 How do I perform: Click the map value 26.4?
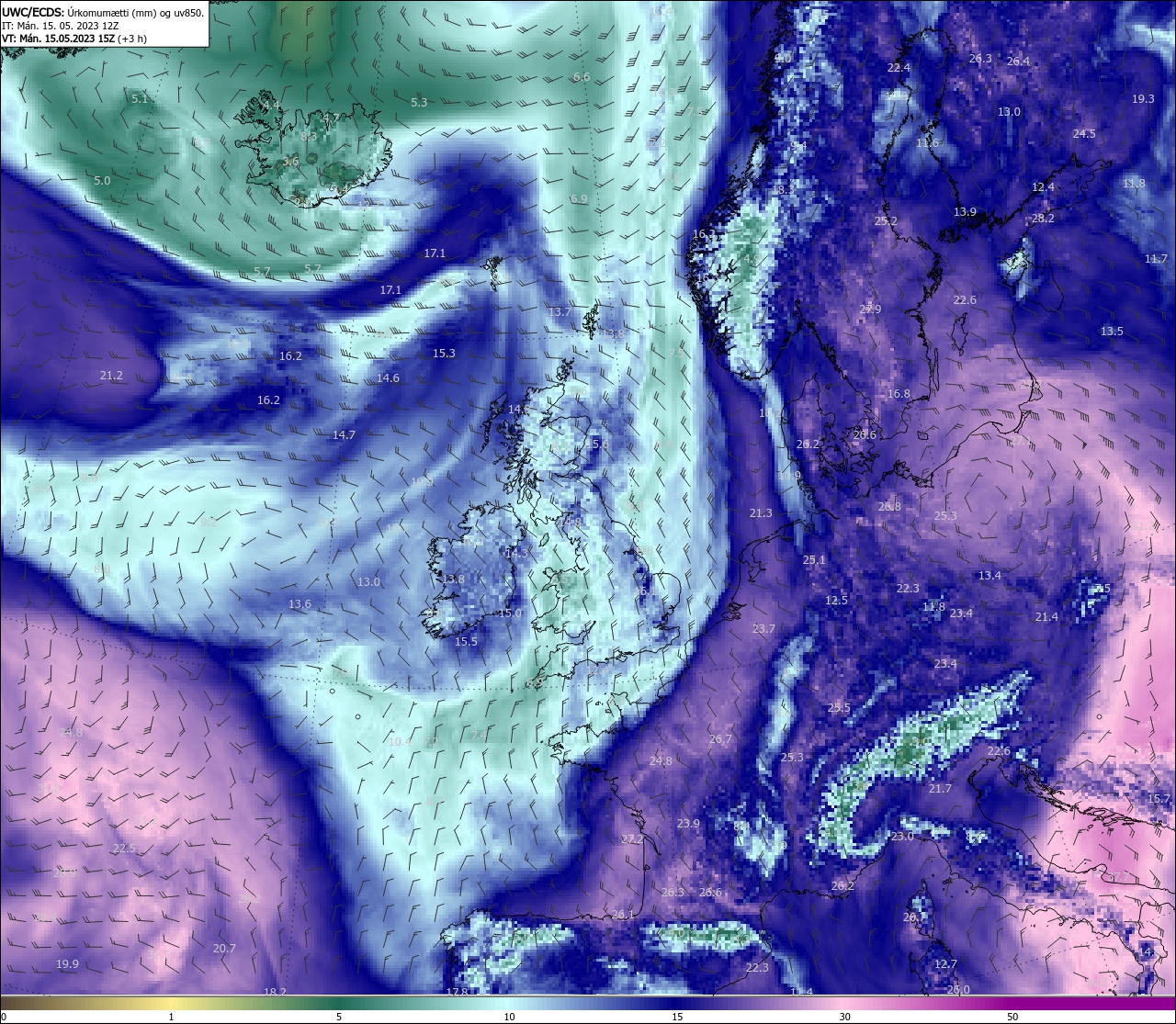[1018, 62]
